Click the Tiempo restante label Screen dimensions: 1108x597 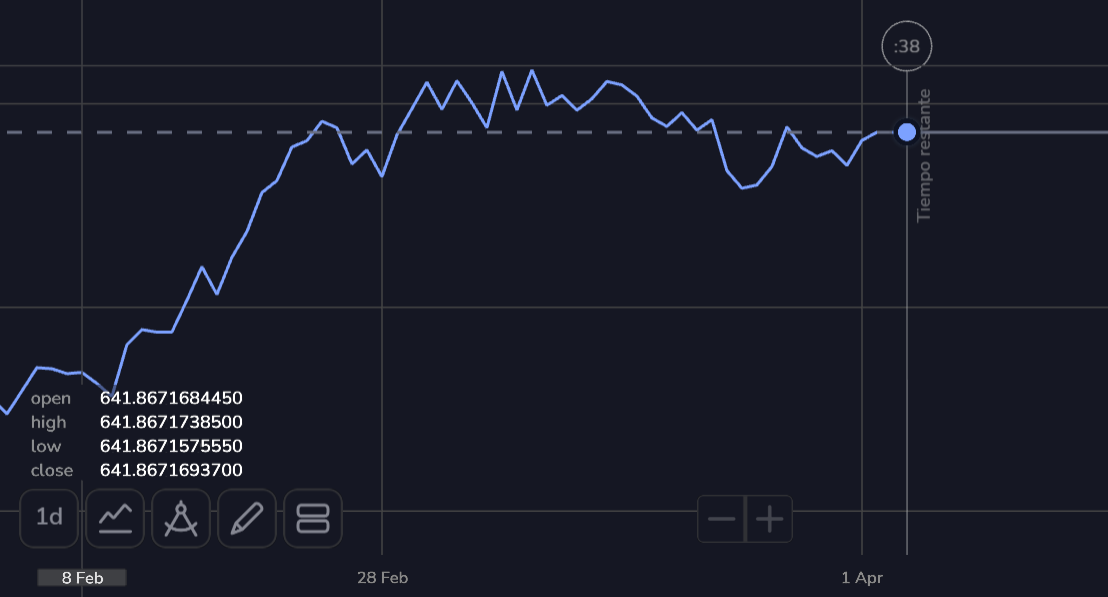pos(923,155)
